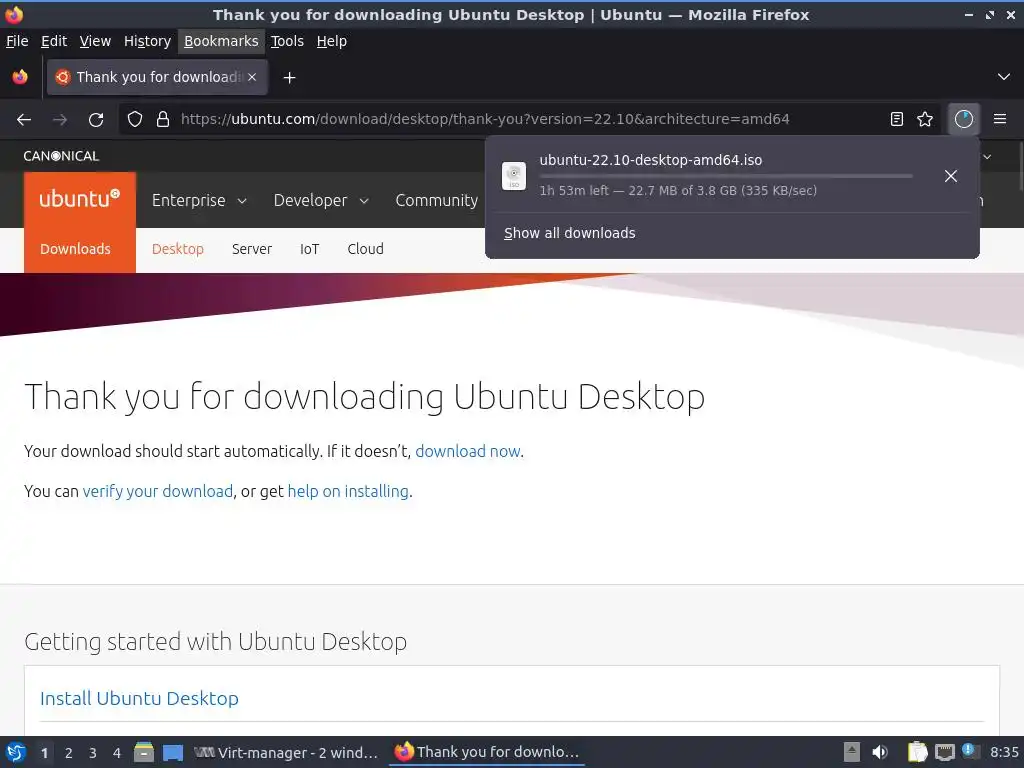Image resolution: width=1024 pixels, height=768 pixels.
Task: Switch to workspace 3
Action: (x=93, y=753)
